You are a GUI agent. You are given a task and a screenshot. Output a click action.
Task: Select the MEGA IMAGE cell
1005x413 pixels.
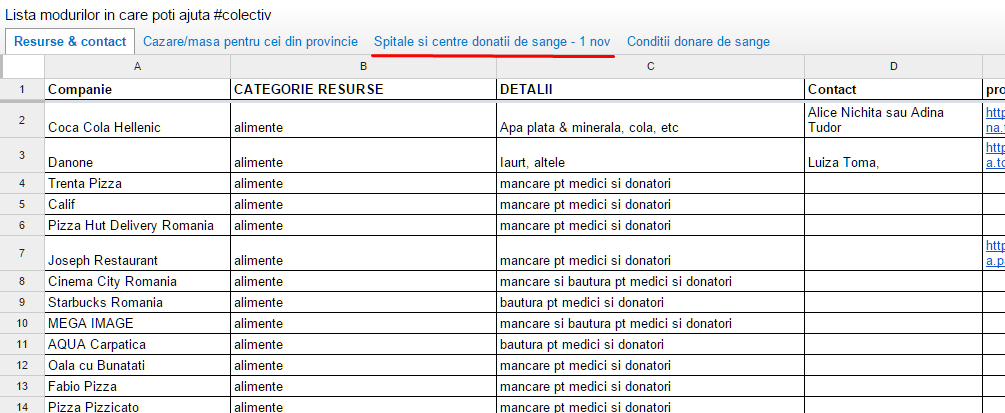coord(137,323)
